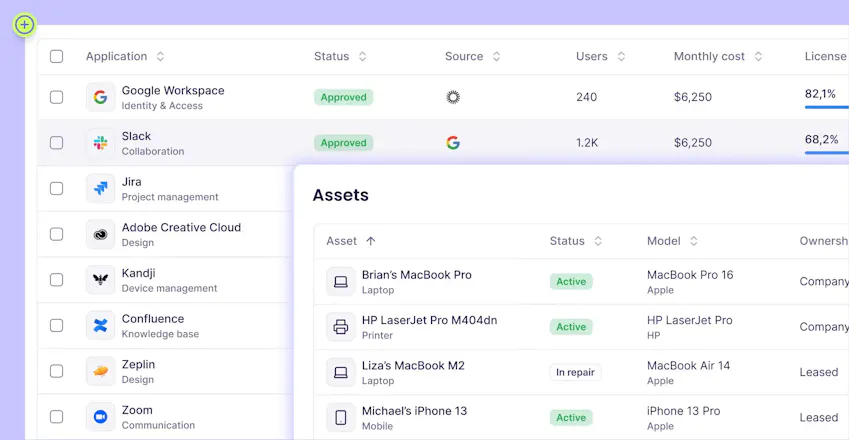Click the Zoom camera icon

100,417
